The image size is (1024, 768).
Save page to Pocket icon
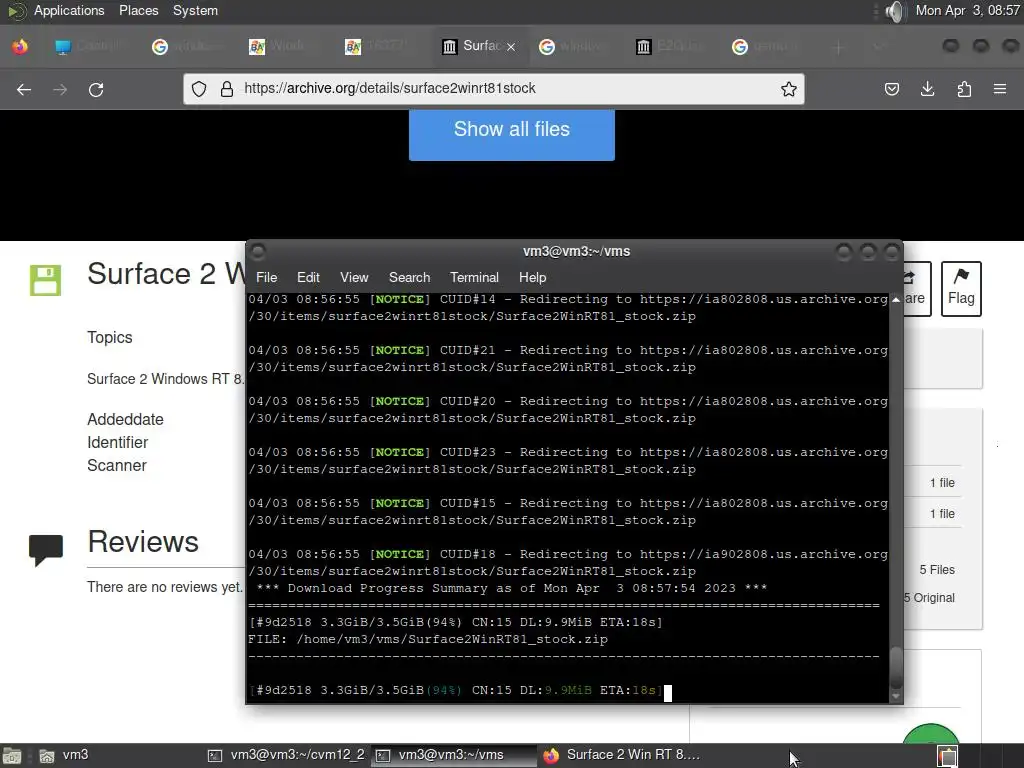(x=891, y=89)
